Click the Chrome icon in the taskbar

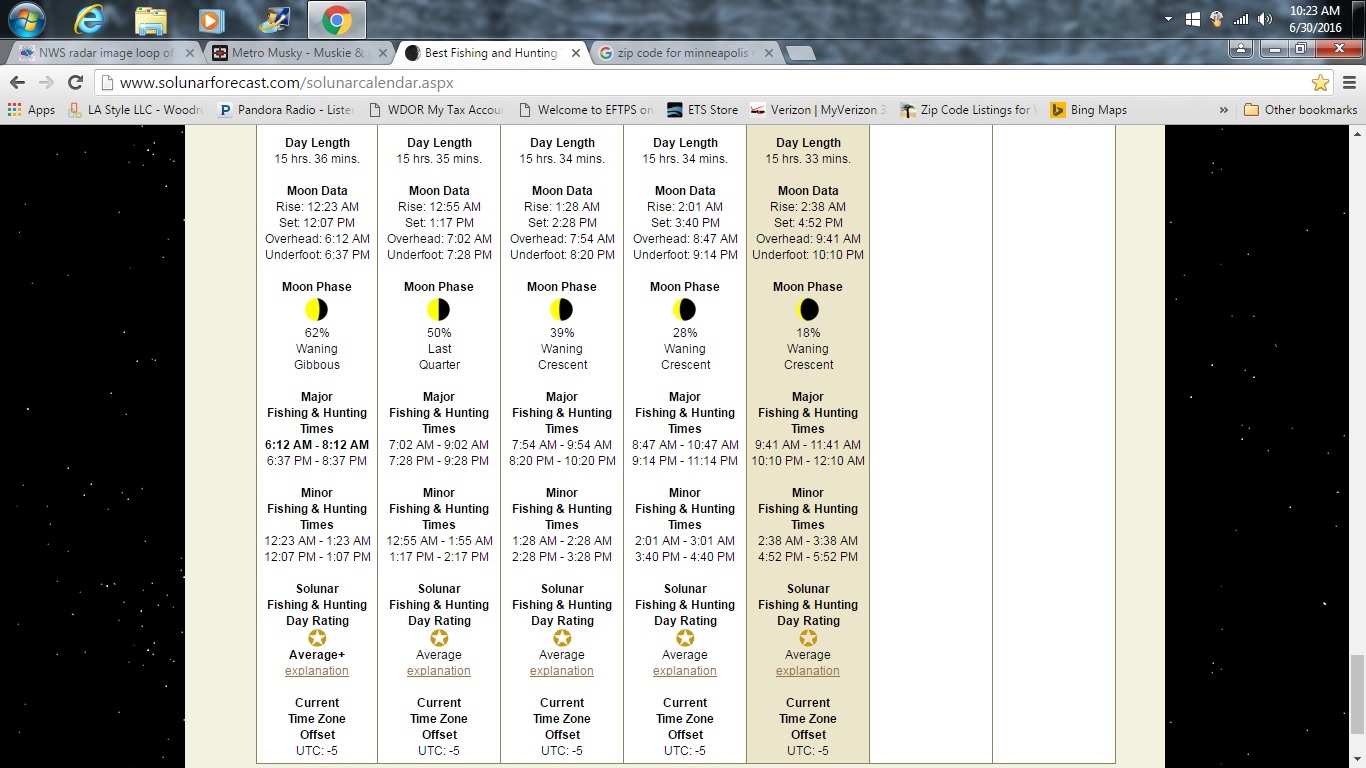(336, 19)
